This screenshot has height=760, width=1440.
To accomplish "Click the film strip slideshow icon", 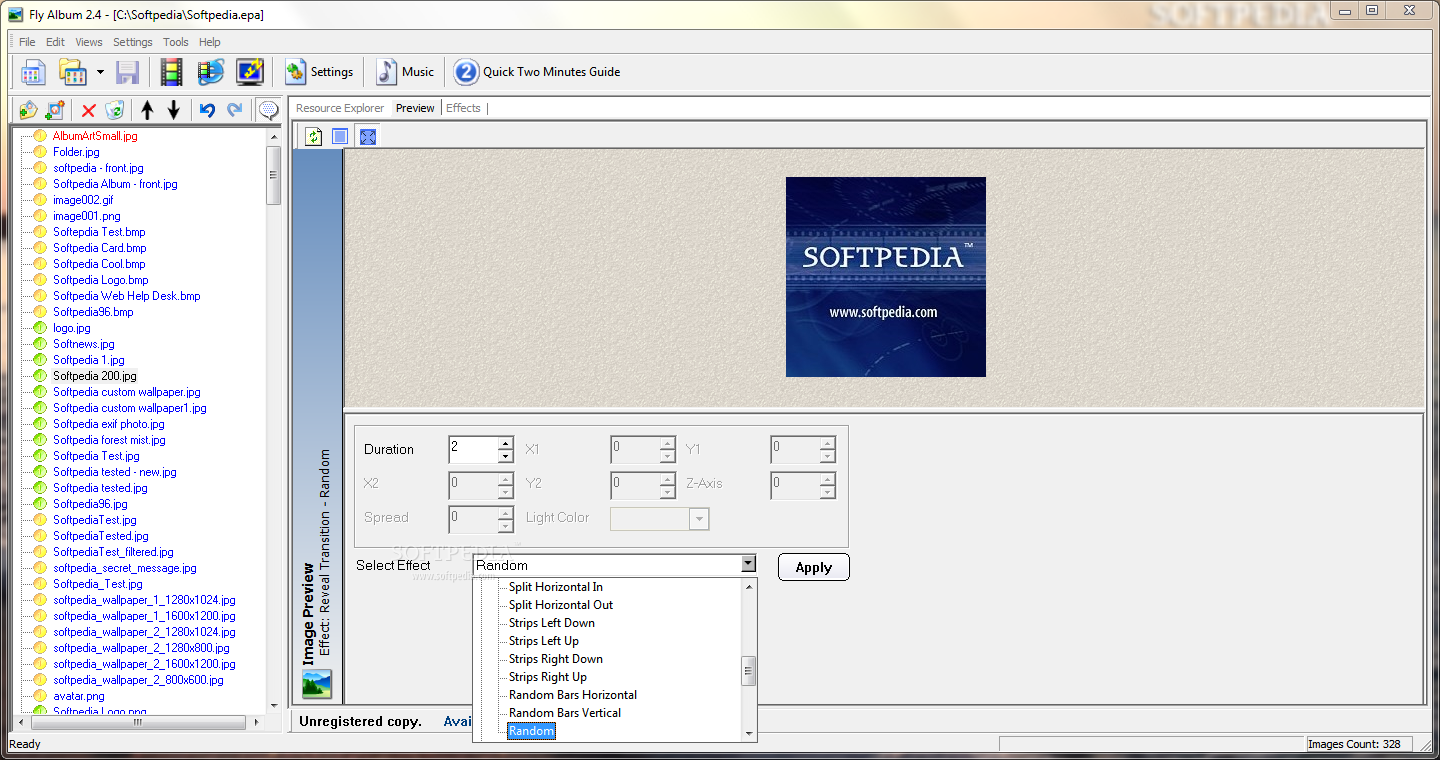I will [x=171, y=72].
